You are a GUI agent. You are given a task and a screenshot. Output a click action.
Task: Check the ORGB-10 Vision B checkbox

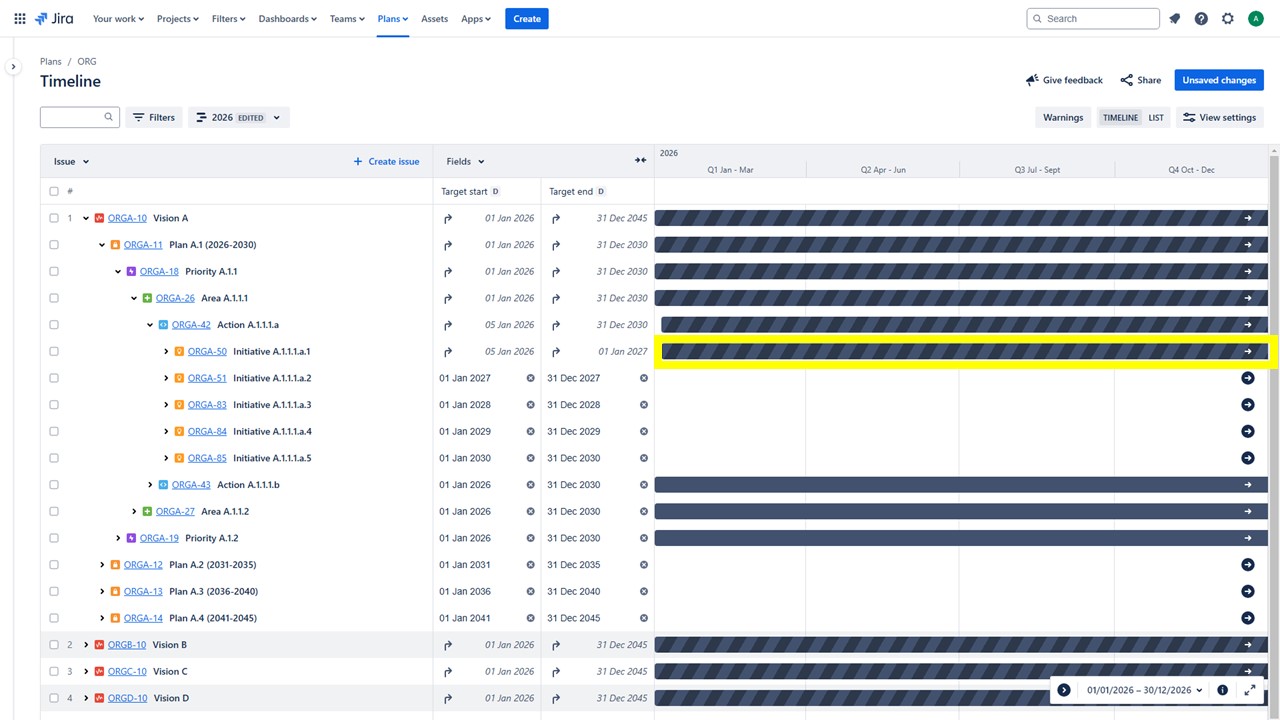coord(54,645)
